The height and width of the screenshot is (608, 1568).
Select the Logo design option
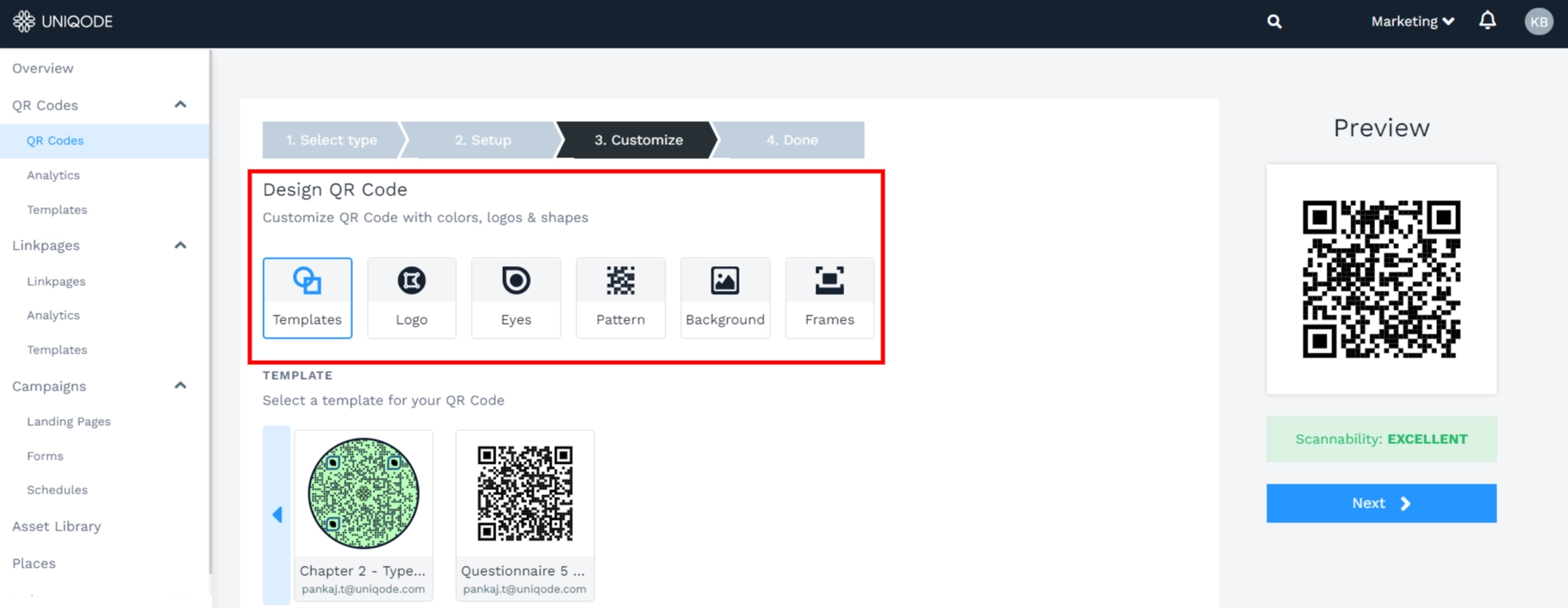pos(411,297)
